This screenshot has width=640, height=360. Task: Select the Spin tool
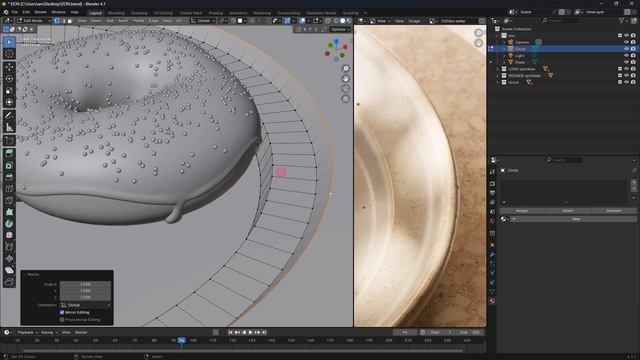9,224
